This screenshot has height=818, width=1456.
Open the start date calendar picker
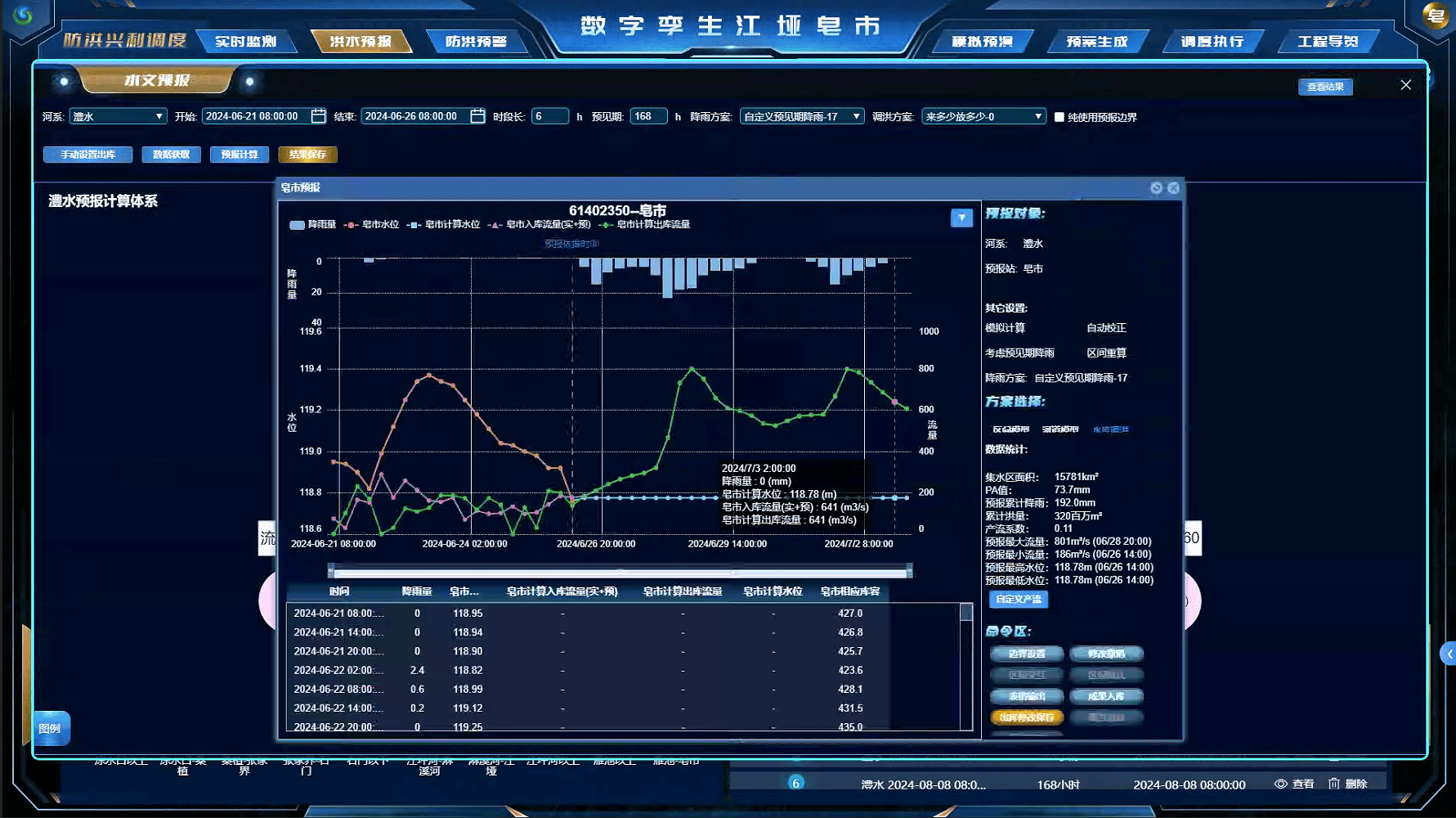point(318,116)
